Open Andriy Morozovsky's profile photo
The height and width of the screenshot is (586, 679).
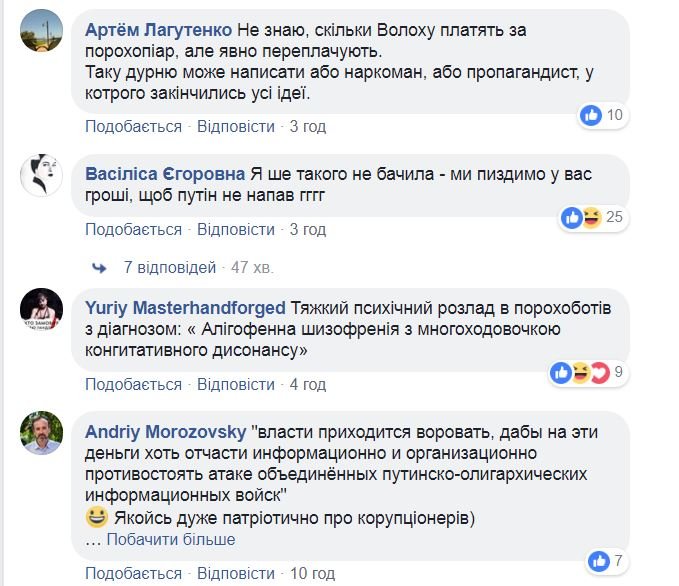coord(41,434)
